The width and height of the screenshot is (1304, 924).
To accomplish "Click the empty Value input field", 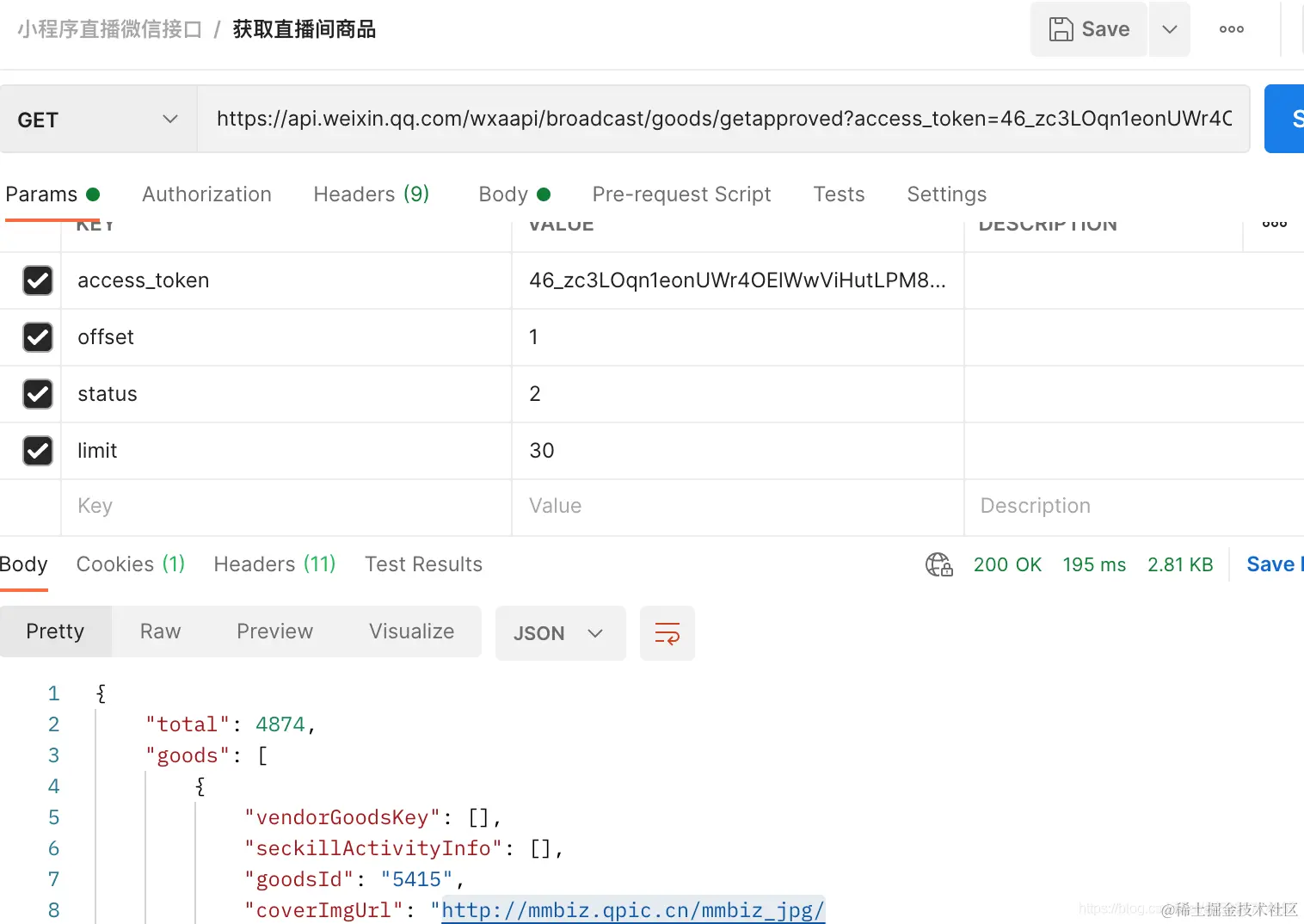I will 738,506.
